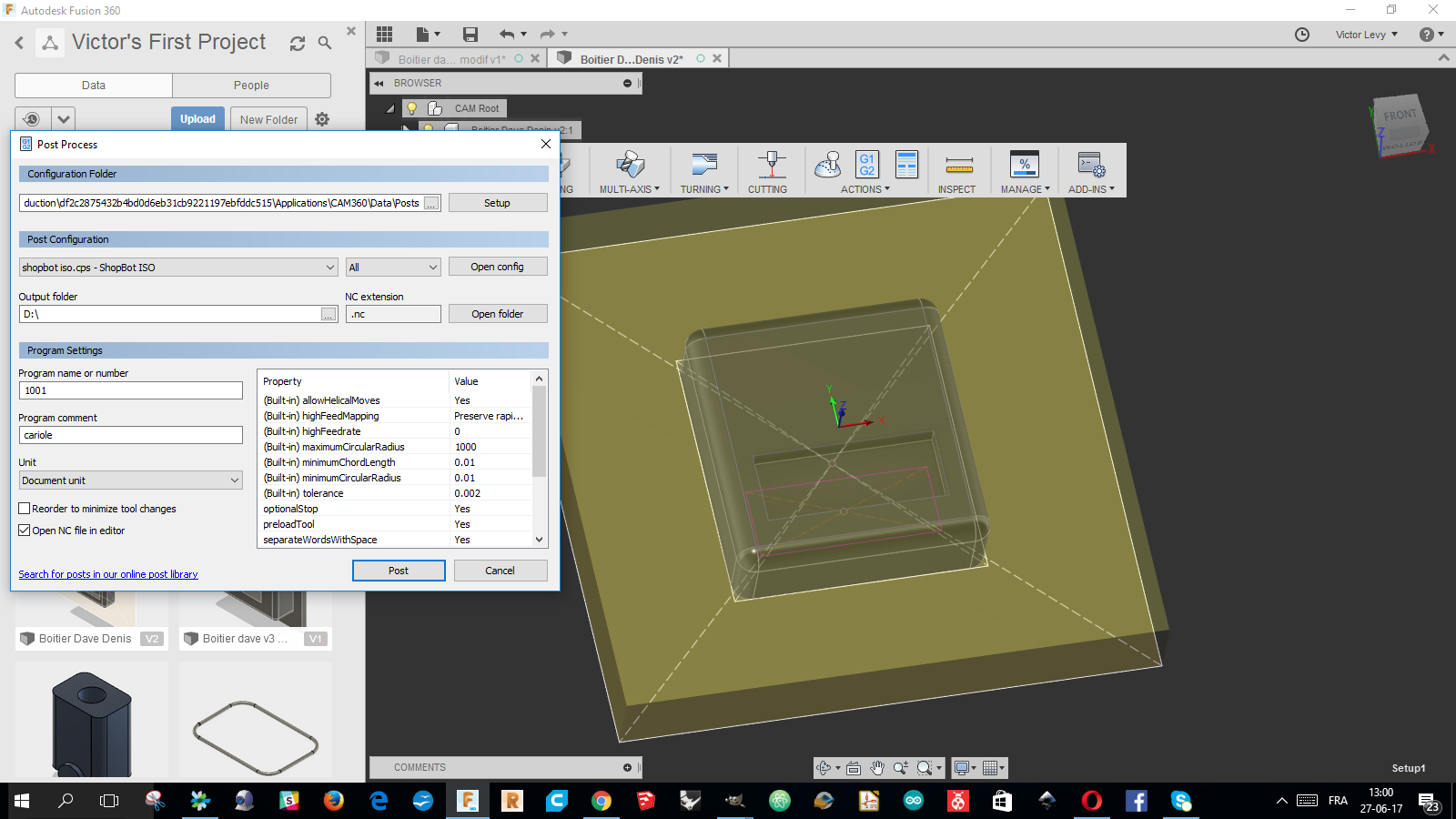
Task: Select the Cutting tool icon
Action: [772, 166]
